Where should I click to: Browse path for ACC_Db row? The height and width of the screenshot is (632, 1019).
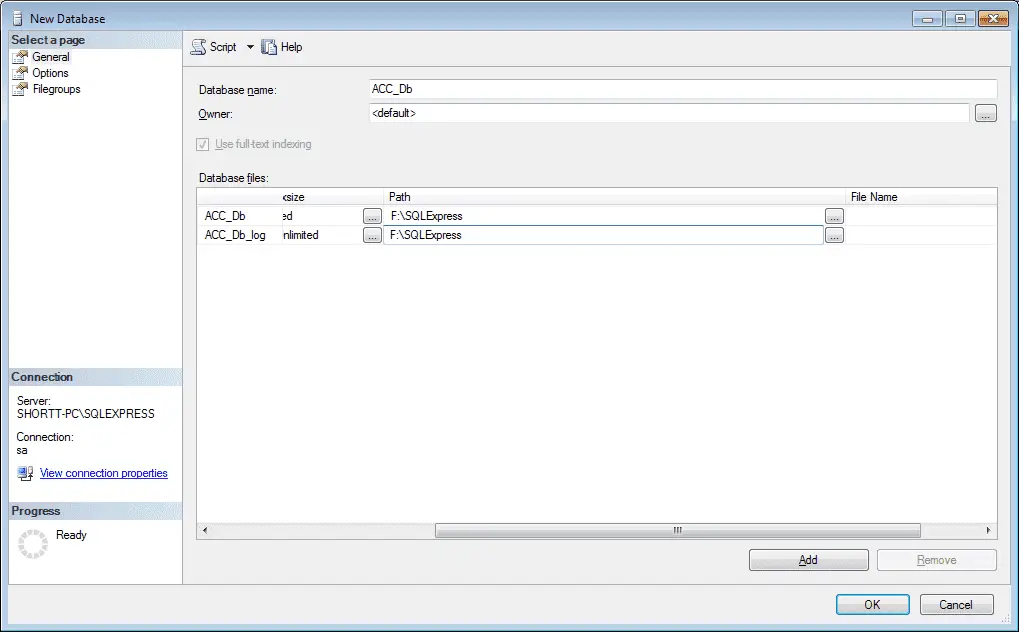pyautogui.click(x=834, y=216)
